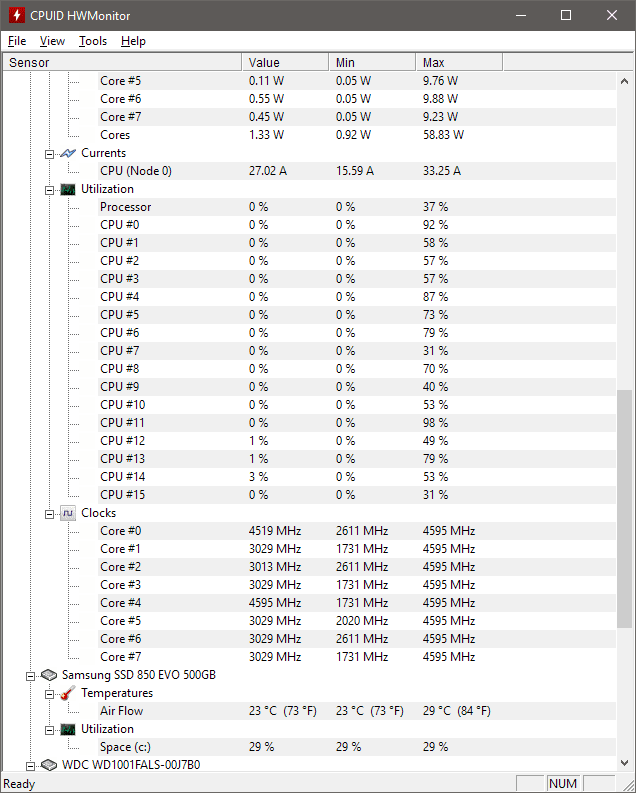Open the File menu

(17, 41)
